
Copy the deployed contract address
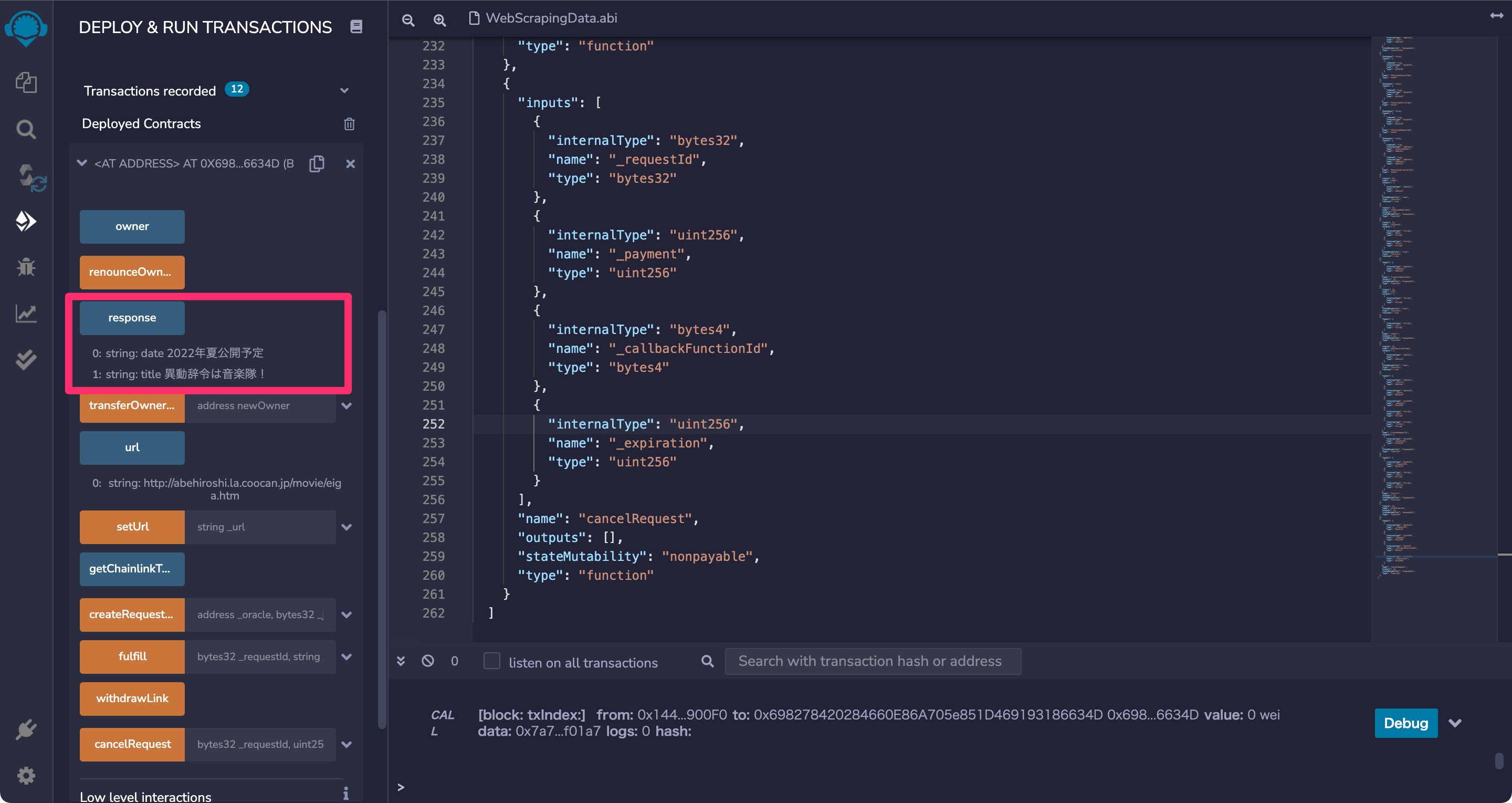click(317, 163)
